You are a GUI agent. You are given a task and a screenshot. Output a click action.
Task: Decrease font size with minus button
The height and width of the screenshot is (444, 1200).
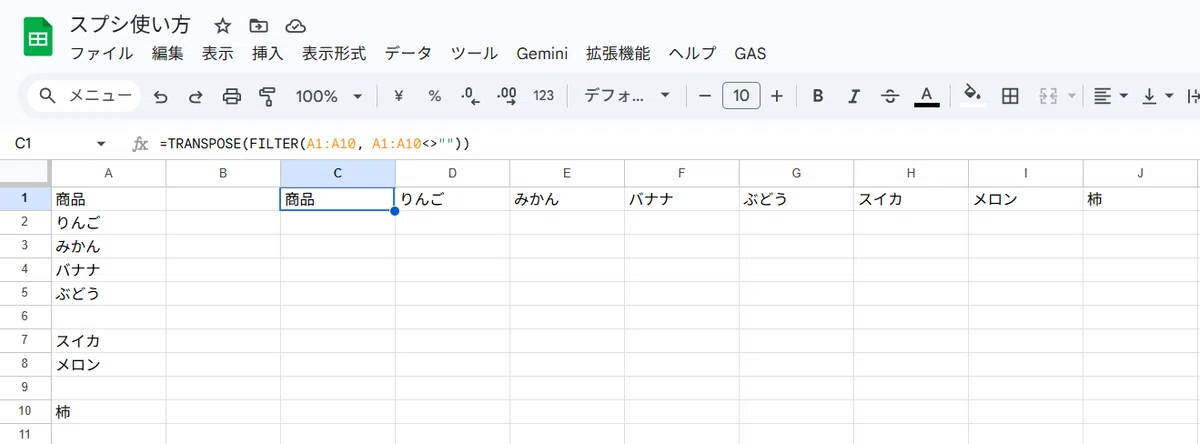704,96
